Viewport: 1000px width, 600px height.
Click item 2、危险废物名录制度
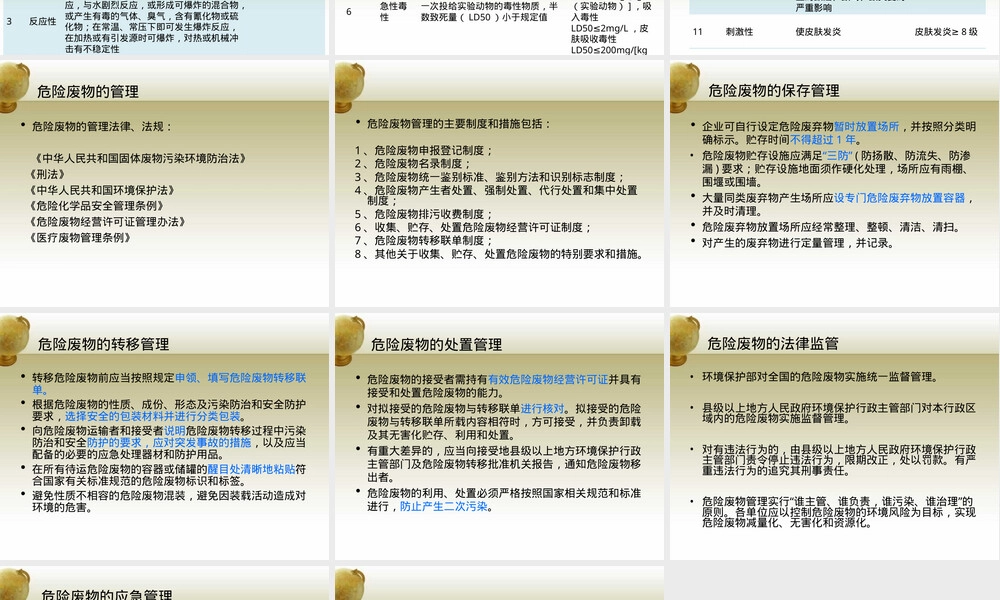coord(413,164)
